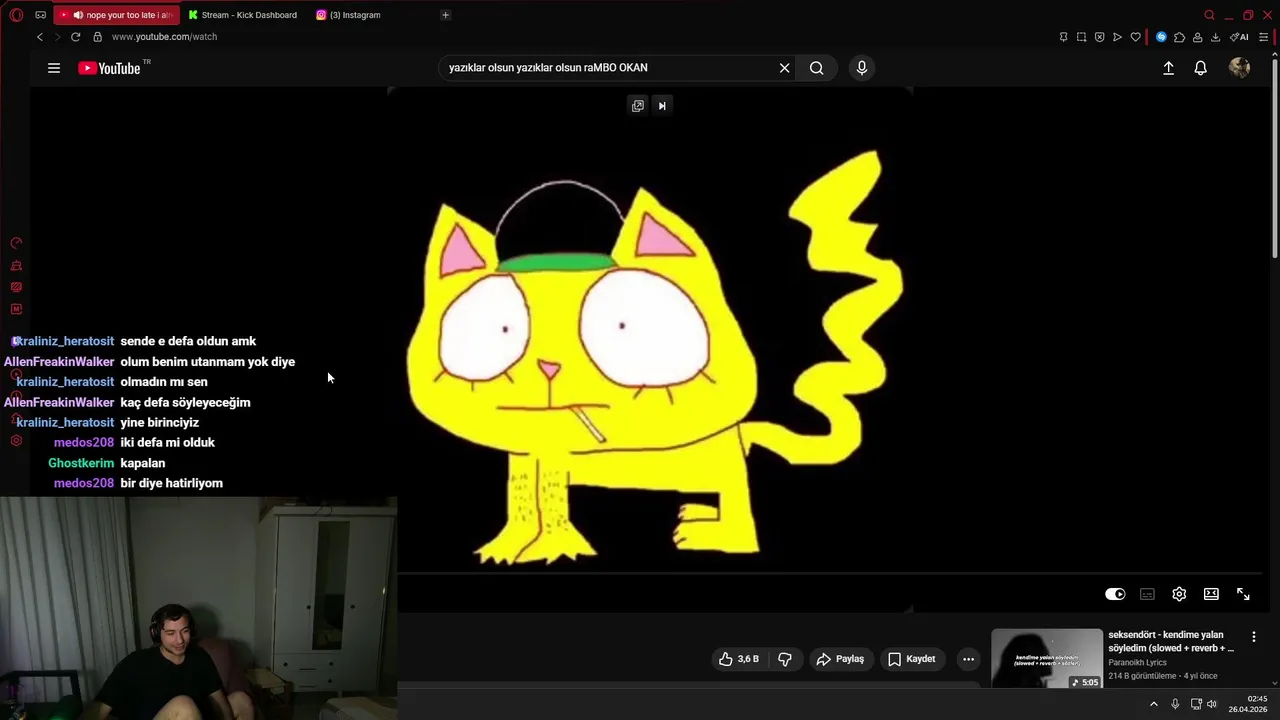Open more actions ellipsis under video
This screenshot has height=720, width=1280.
968,659
